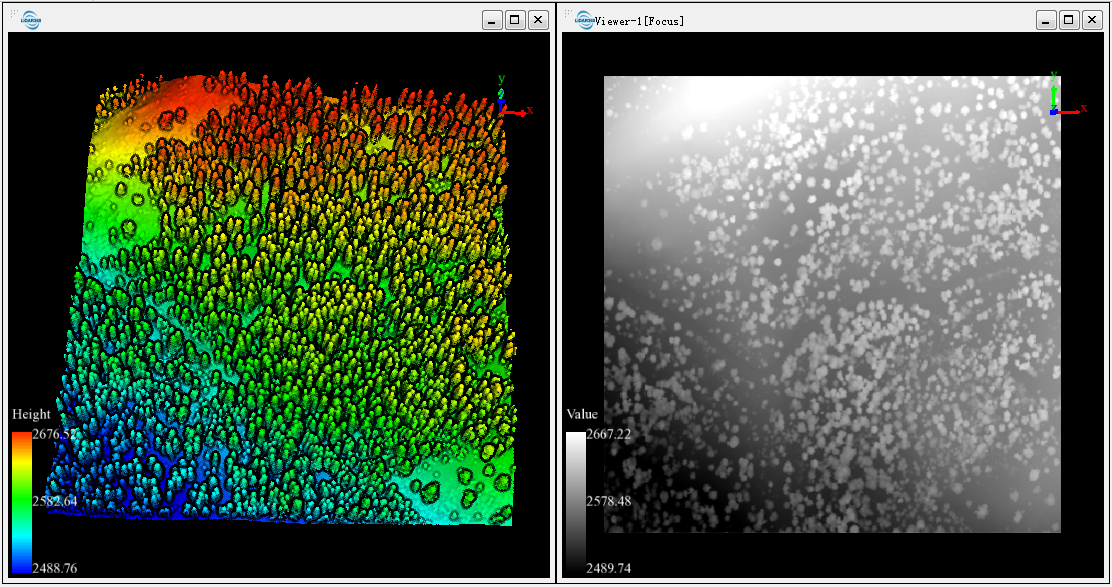This screenshot has height=587, width=1112.
Task: Click the Height legend label
Action: point(31,414)
